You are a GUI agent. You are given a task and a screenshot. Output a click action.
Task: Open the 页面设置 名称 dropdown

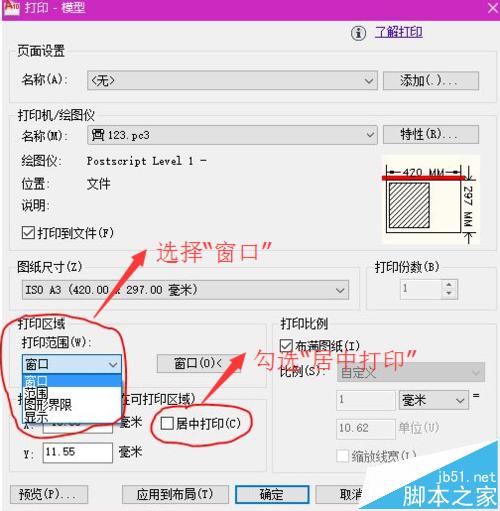click(232, 80)
